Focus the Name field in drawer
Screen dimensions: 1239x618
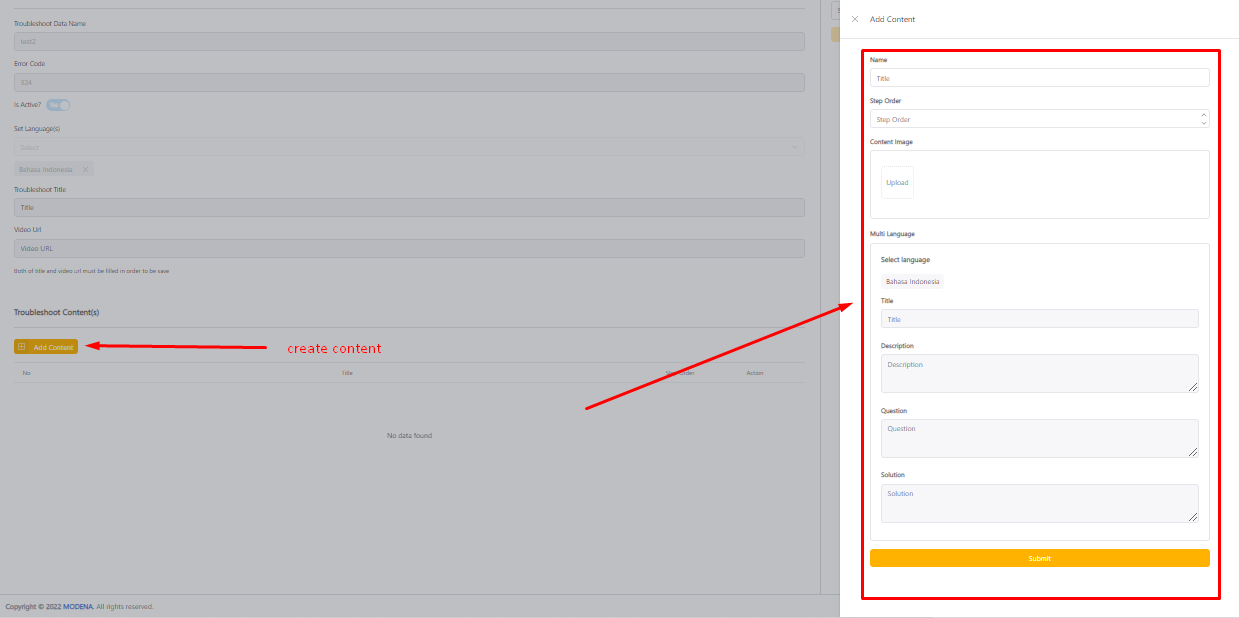pyautogui.click(x=1038, y=78)
